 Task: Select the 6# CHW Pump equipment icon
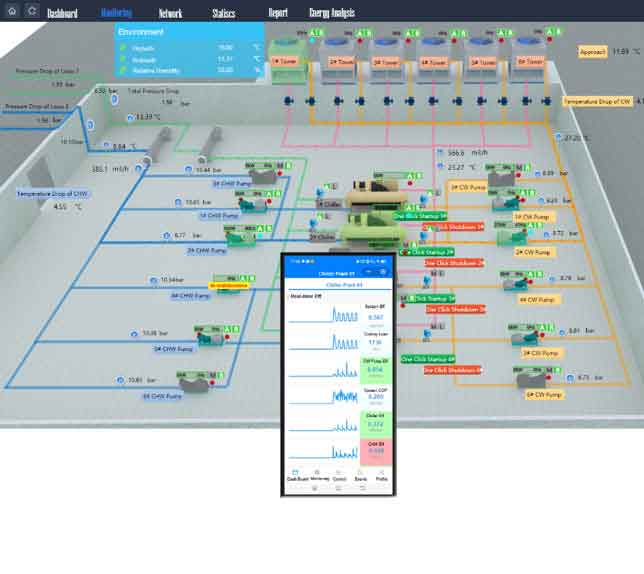point(193,383)
